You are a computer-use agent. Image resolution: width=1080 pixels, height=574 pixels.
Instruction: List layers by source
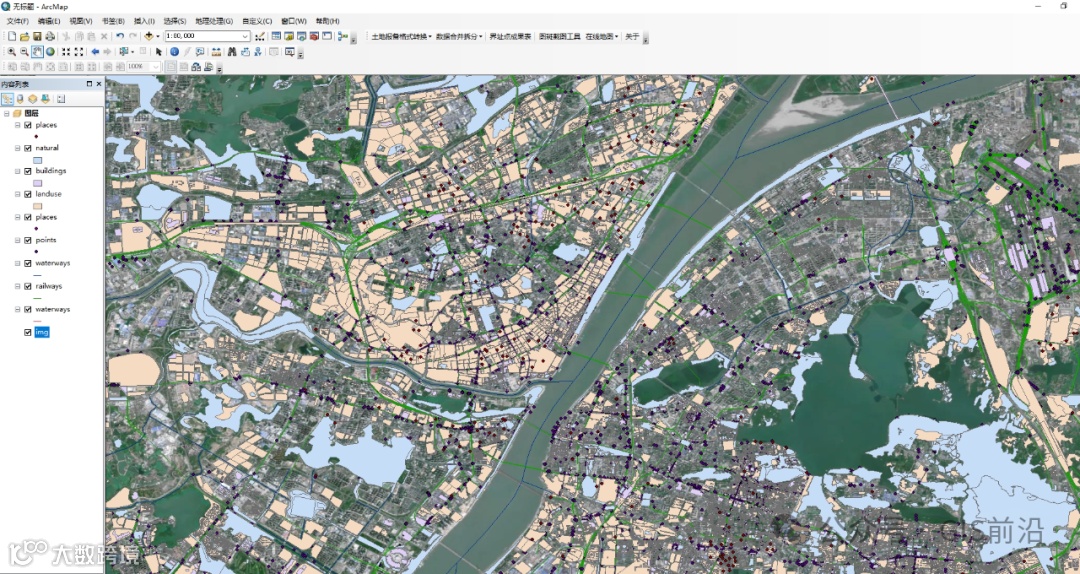click(20, 99)
